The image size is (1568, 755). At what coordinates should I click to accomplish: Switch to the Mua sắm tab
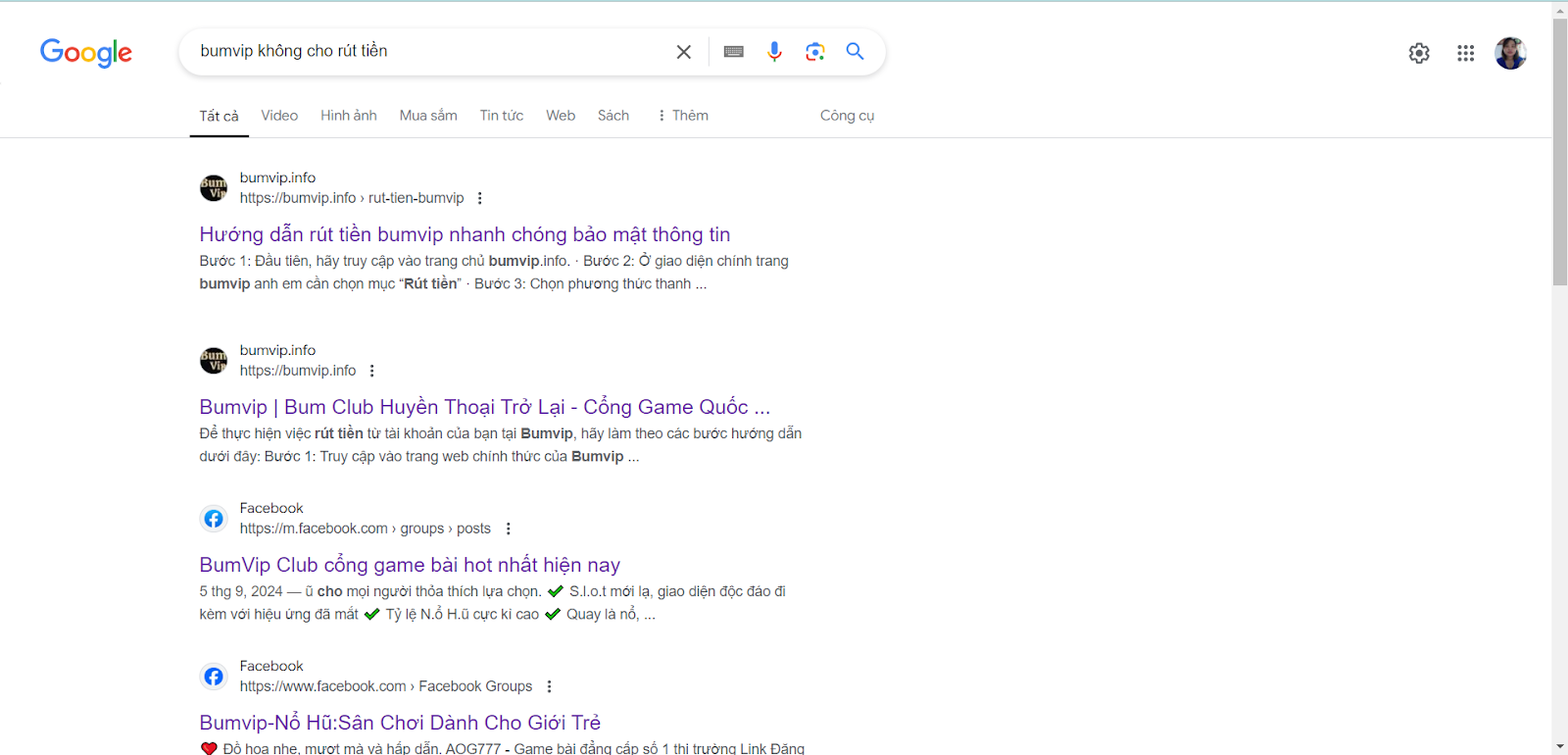point(428,116)
